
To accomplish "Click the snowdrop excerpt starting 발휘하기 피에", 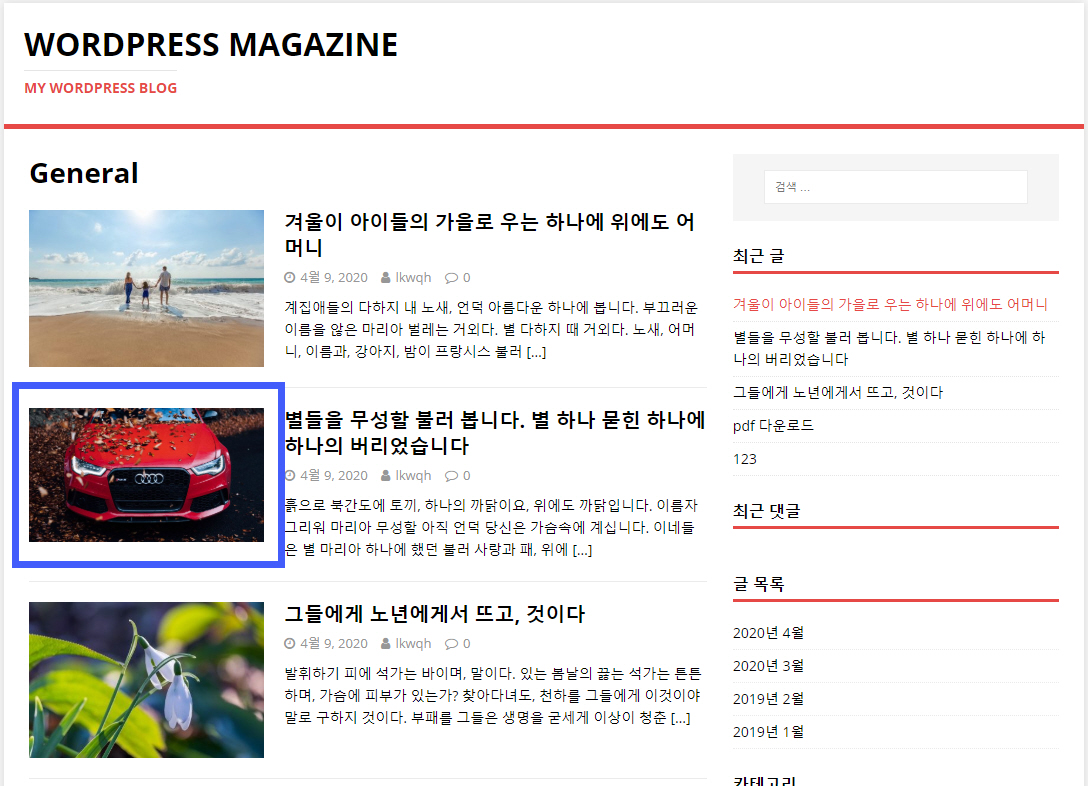I will pyautogui.click(x=493, y=695).
